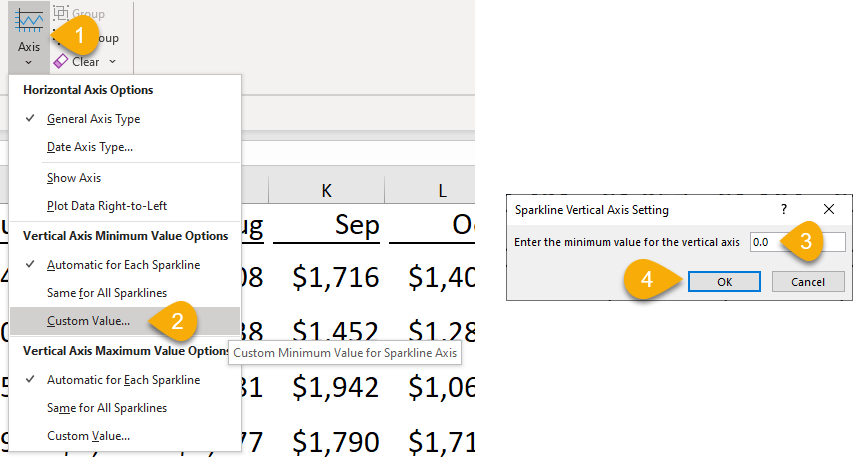Click the dialog help question mark icon
853x460 pixels.
783,209
